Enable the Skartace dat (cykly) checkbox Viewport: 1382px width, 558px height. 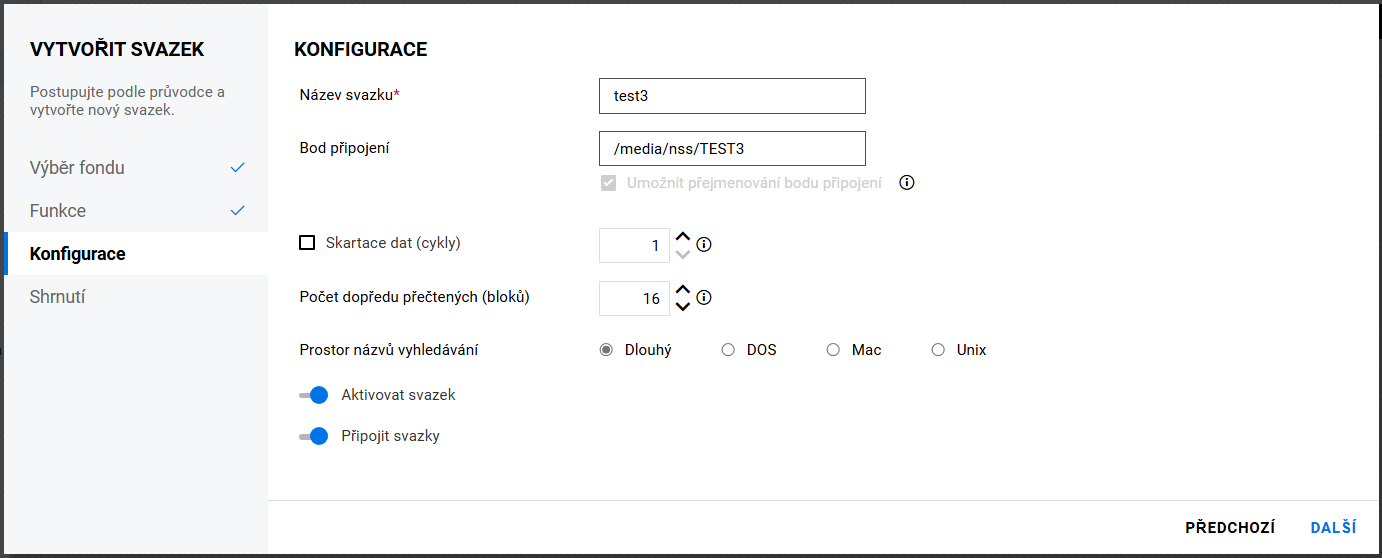[307, 243]
